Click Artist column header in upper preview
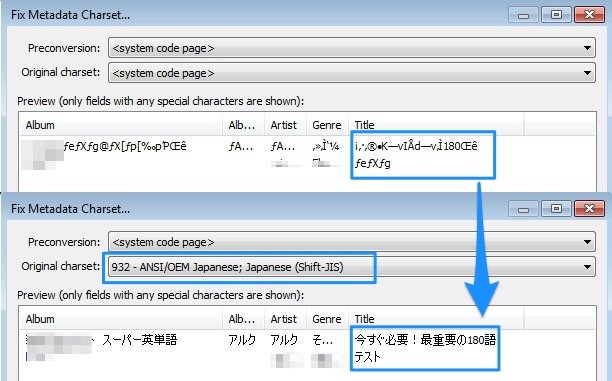The width and height of the screenshot is (612, 381). [285, 125]
